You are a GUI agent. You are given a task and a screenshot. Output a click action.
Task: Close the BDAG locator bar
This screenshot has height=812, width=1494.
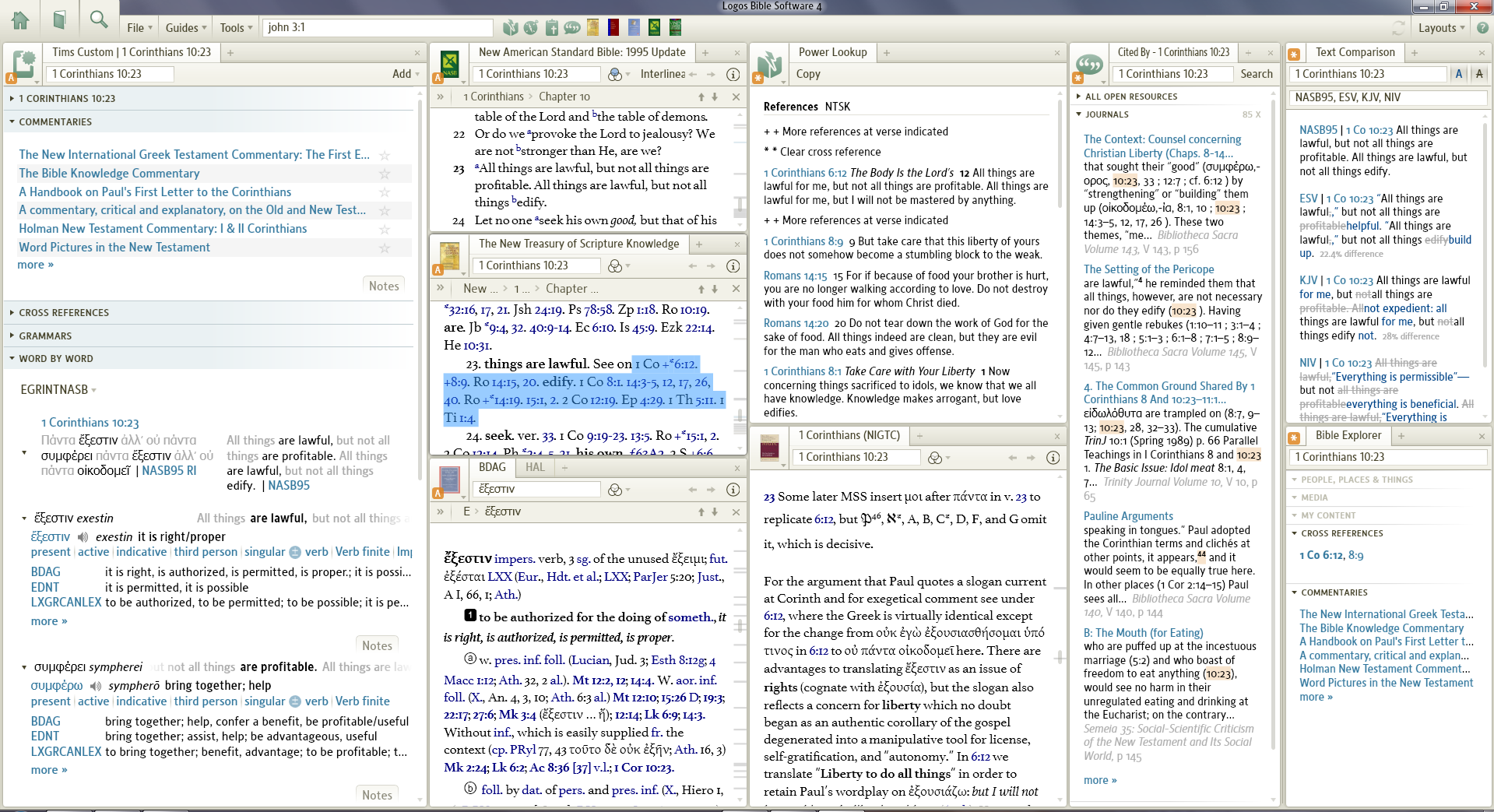tap(736, 511)
